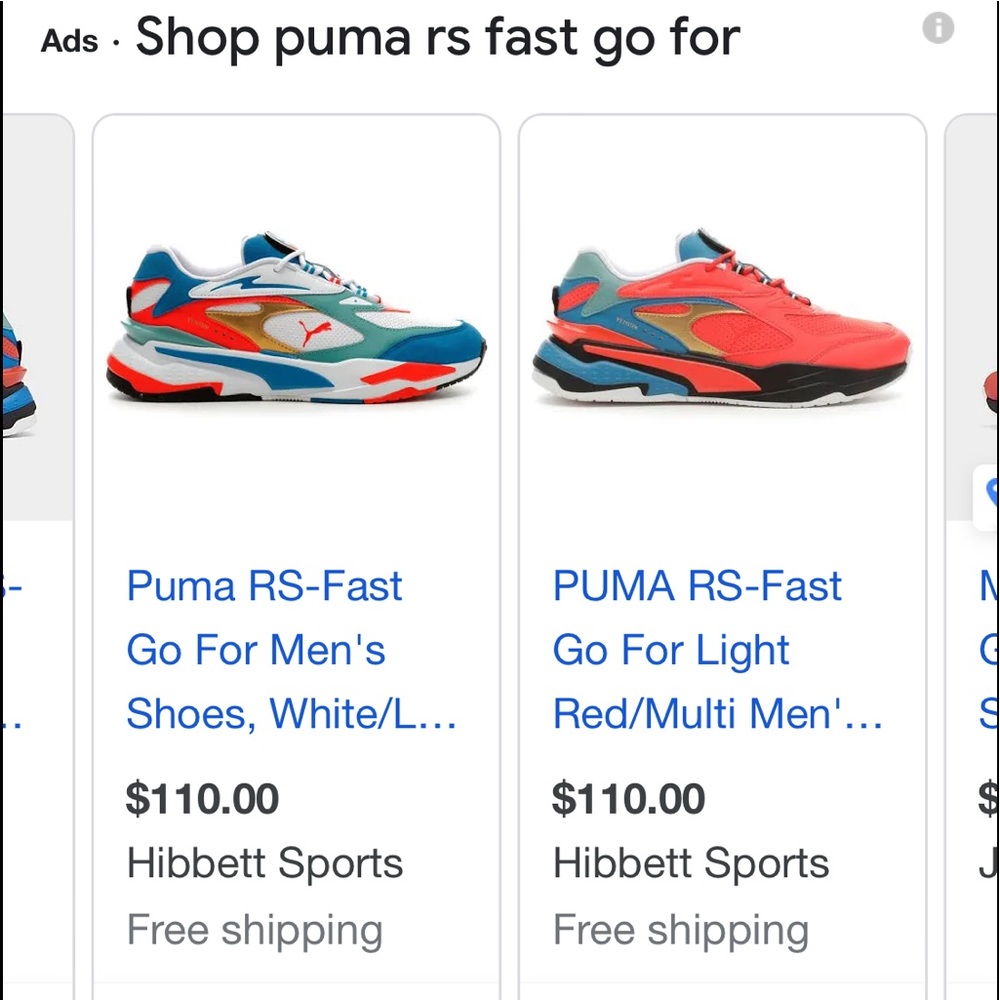This screenshot has height=1000, width=1000.
Task: Click the $110.00 price on the first listing
Action: (202, 798)
